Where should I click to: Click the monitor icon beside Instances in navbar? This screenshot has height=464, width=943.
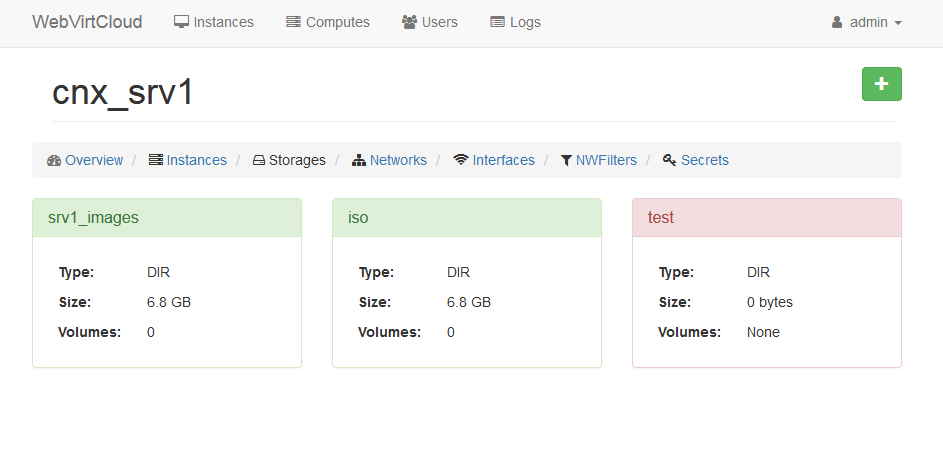(x=181, y=22)
